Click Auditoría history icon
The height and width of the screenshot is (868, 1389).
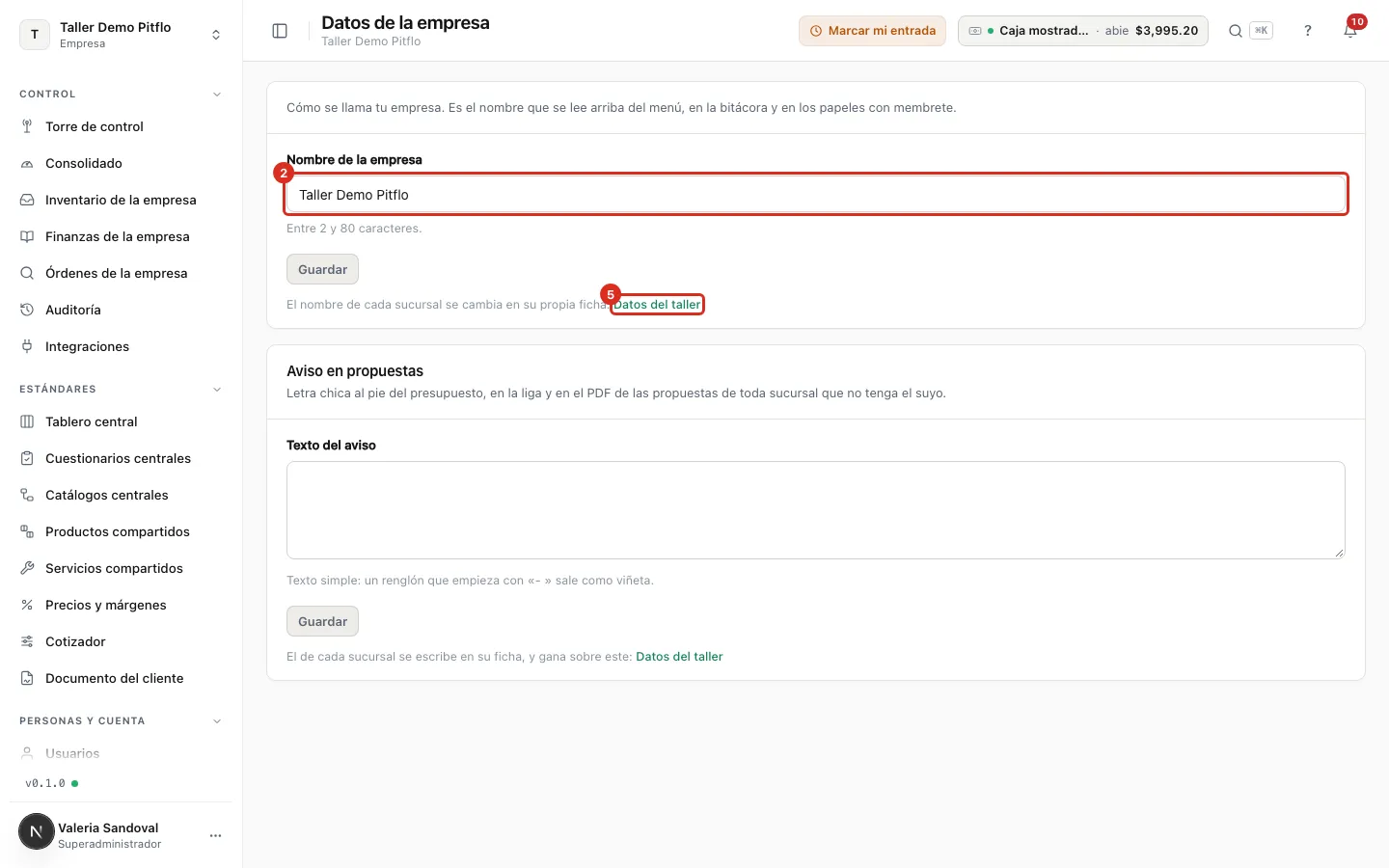point(27,310)
